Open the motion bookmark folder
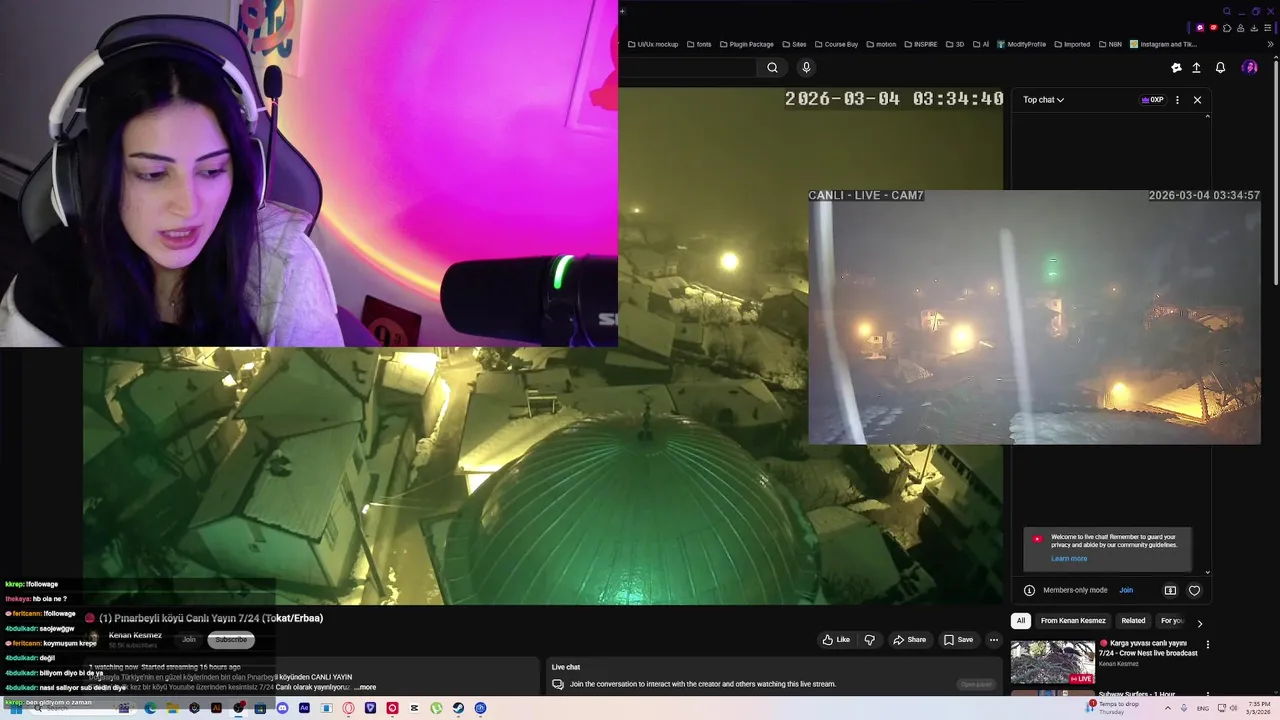 (881, 44)
